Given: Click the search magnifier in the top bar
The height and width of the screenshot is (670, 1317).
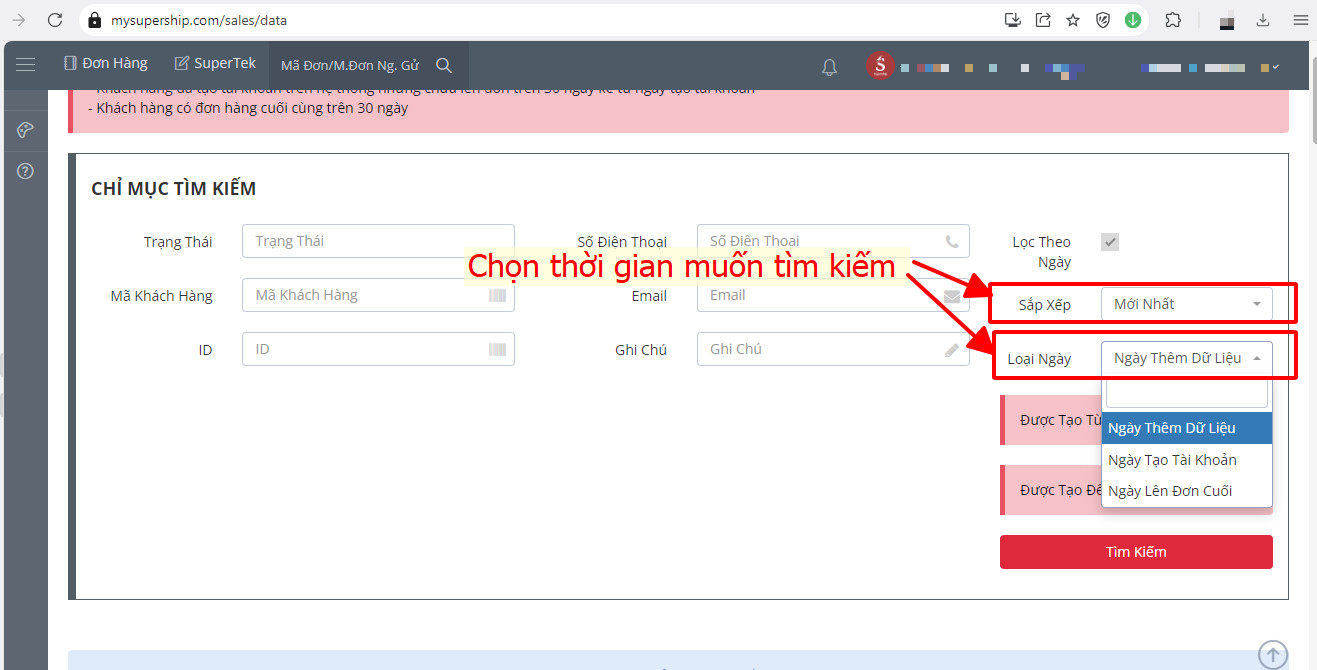Looking at the screenshot, I should pos(444,64).
